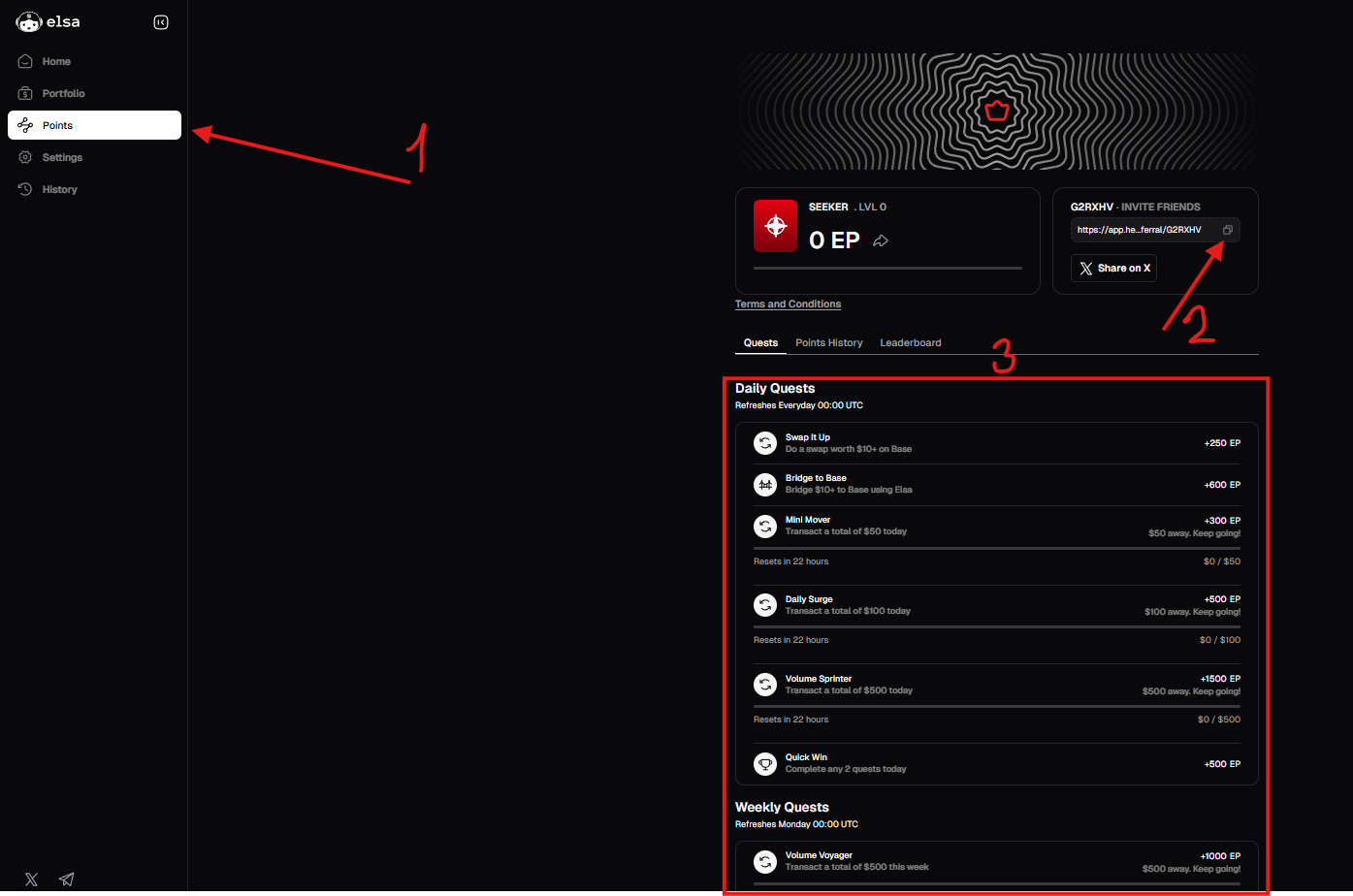The height and width of the screenshot is (896, 1353).
Task: Click the Elsa logo in the sidebar
Action: coord(48,22)
